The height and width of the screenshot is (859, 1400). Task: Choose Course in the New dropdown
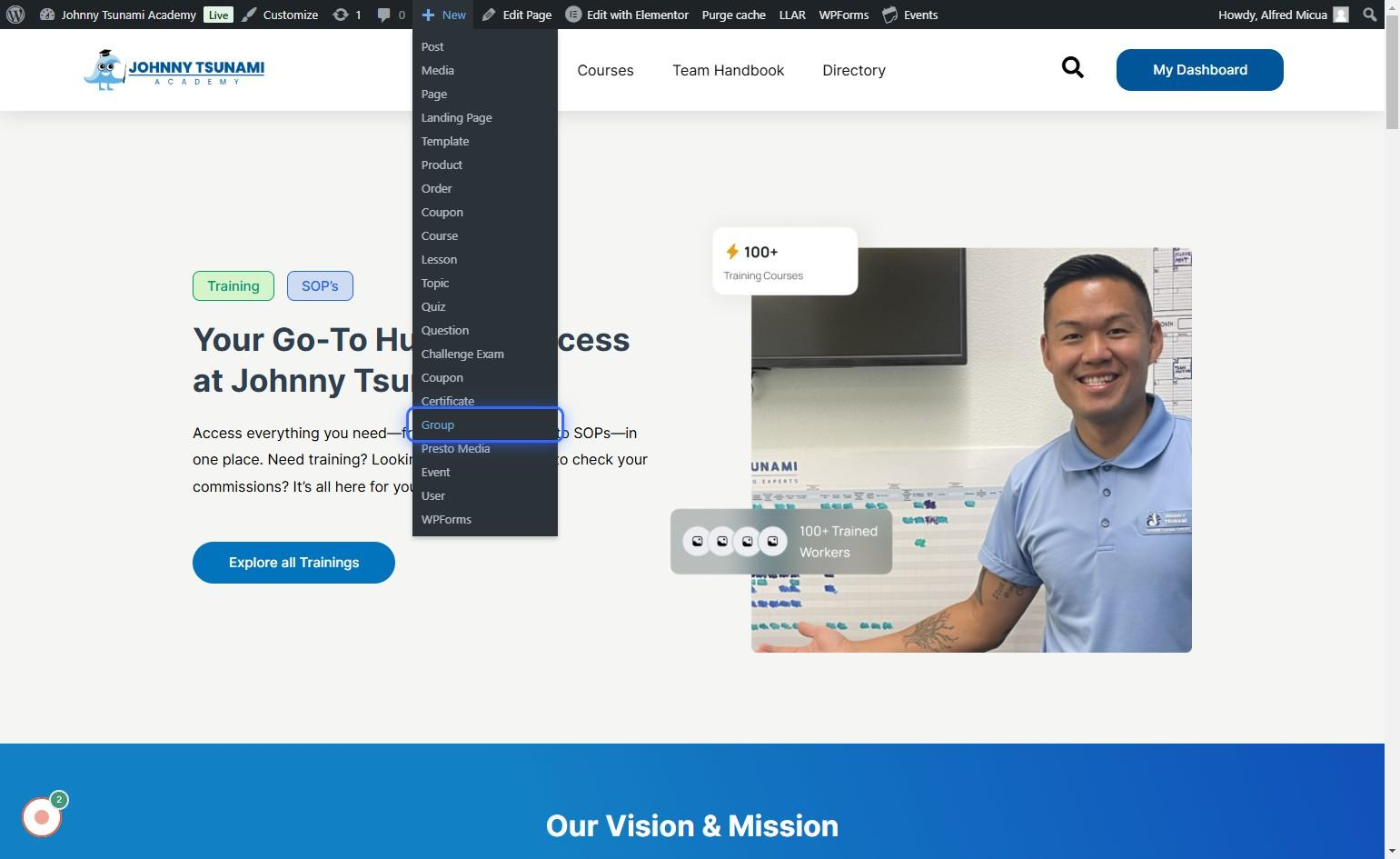point(440,235)
